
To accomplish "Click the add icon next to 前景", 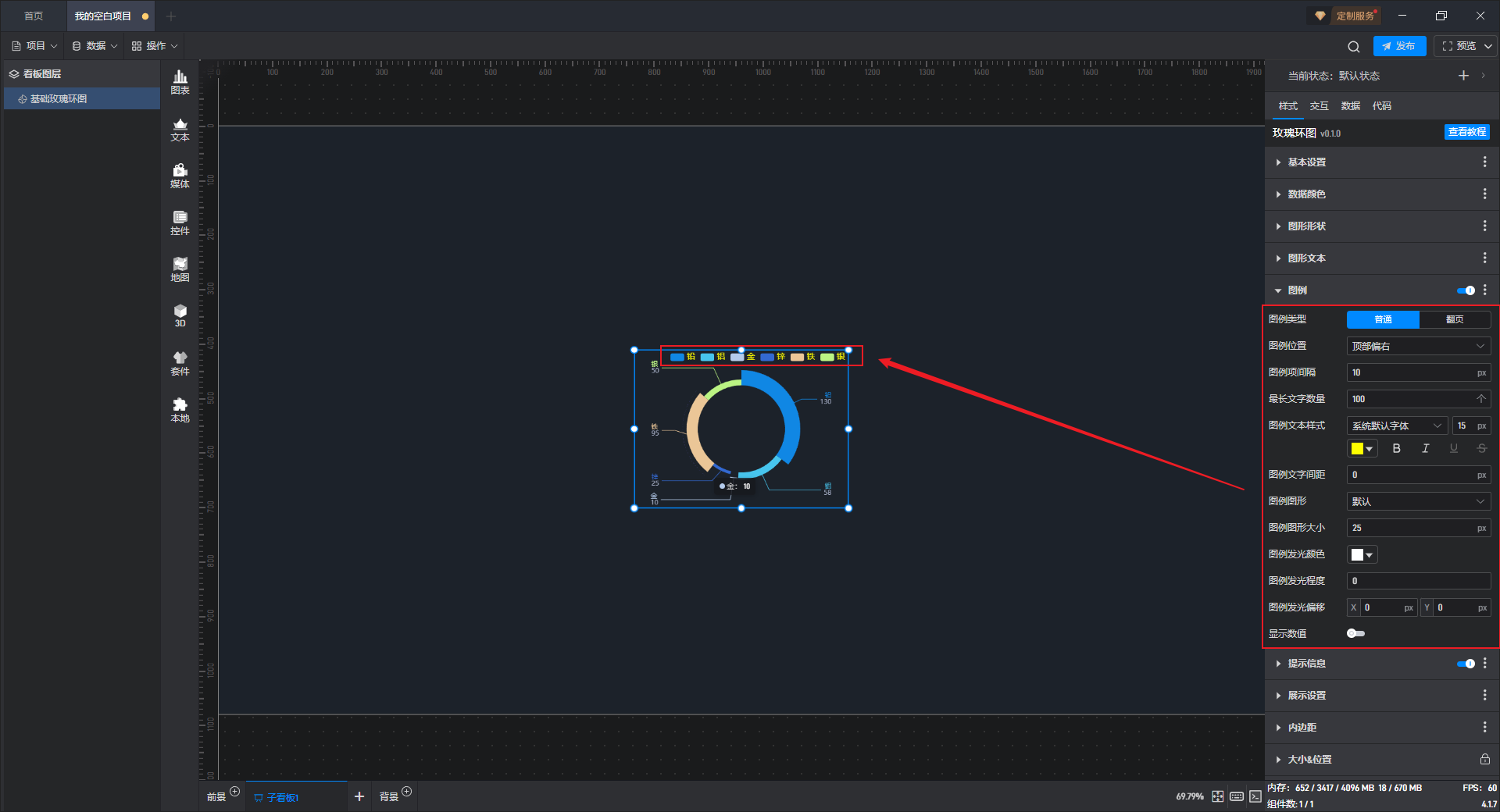I will click(x=234, y=792).
